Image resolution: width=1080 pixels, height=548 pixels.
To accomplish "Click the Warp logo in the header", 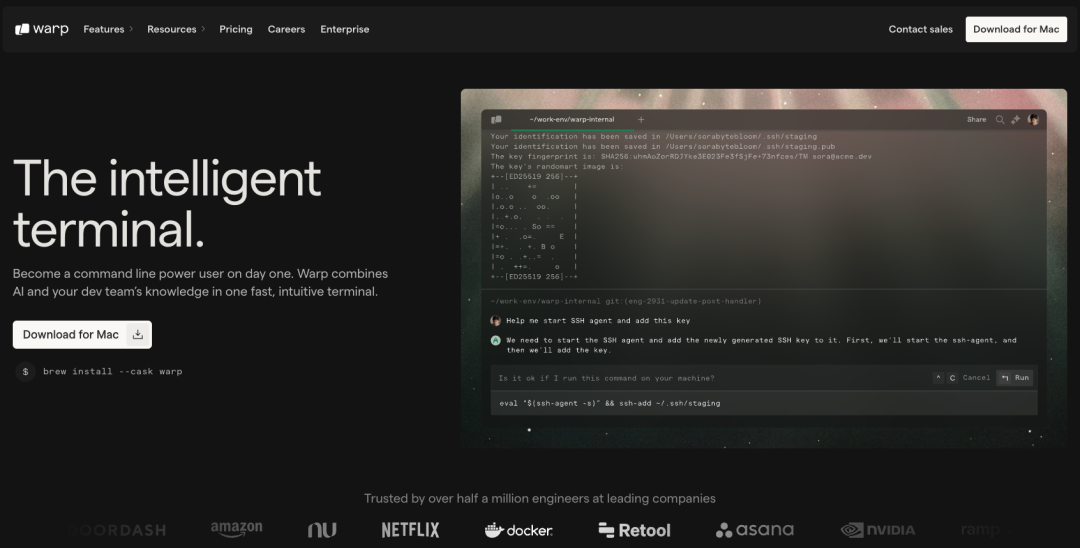I will 42,29.
